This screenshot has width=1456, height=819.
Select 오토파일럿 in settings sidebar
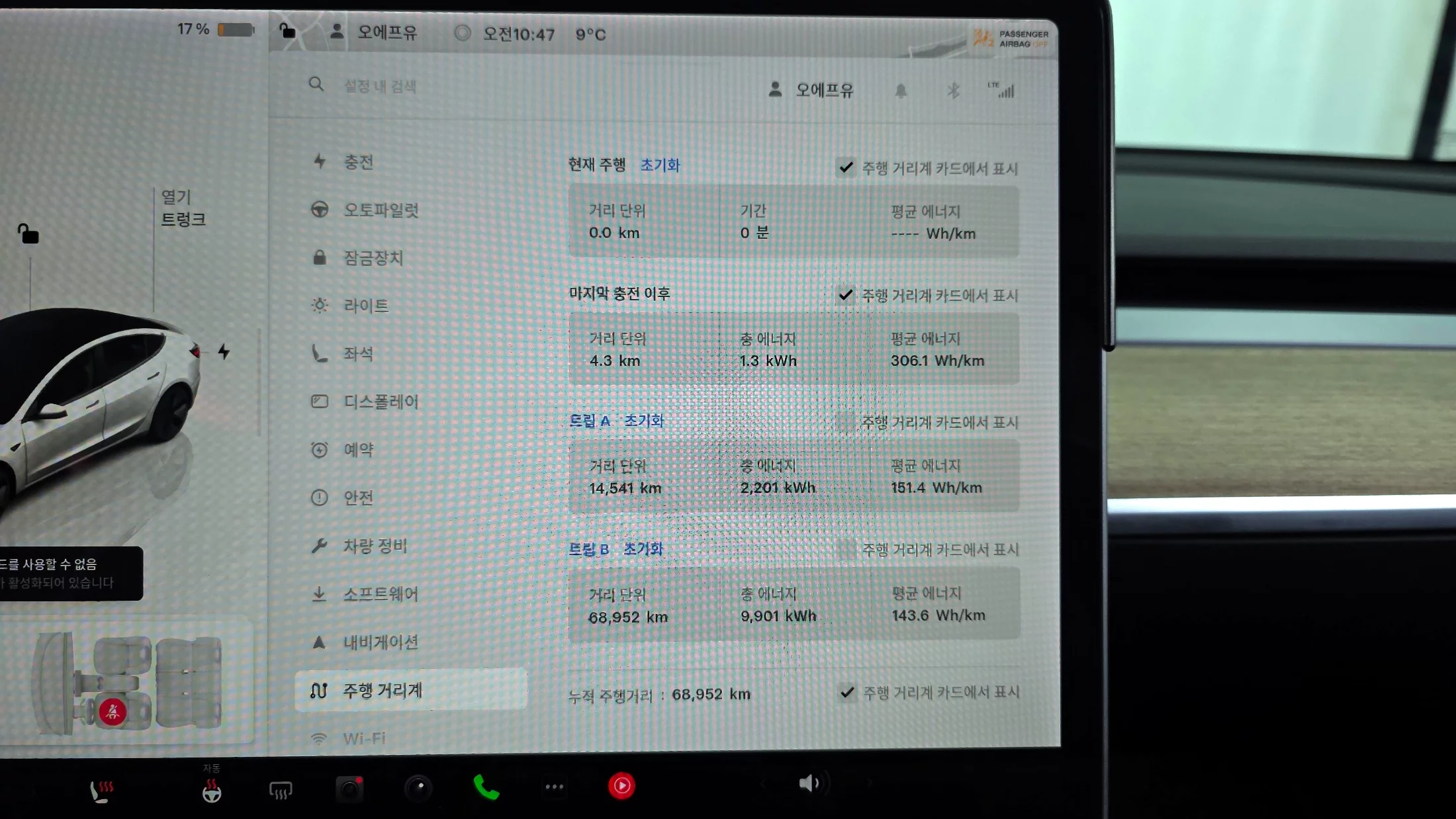coord(381,210)
